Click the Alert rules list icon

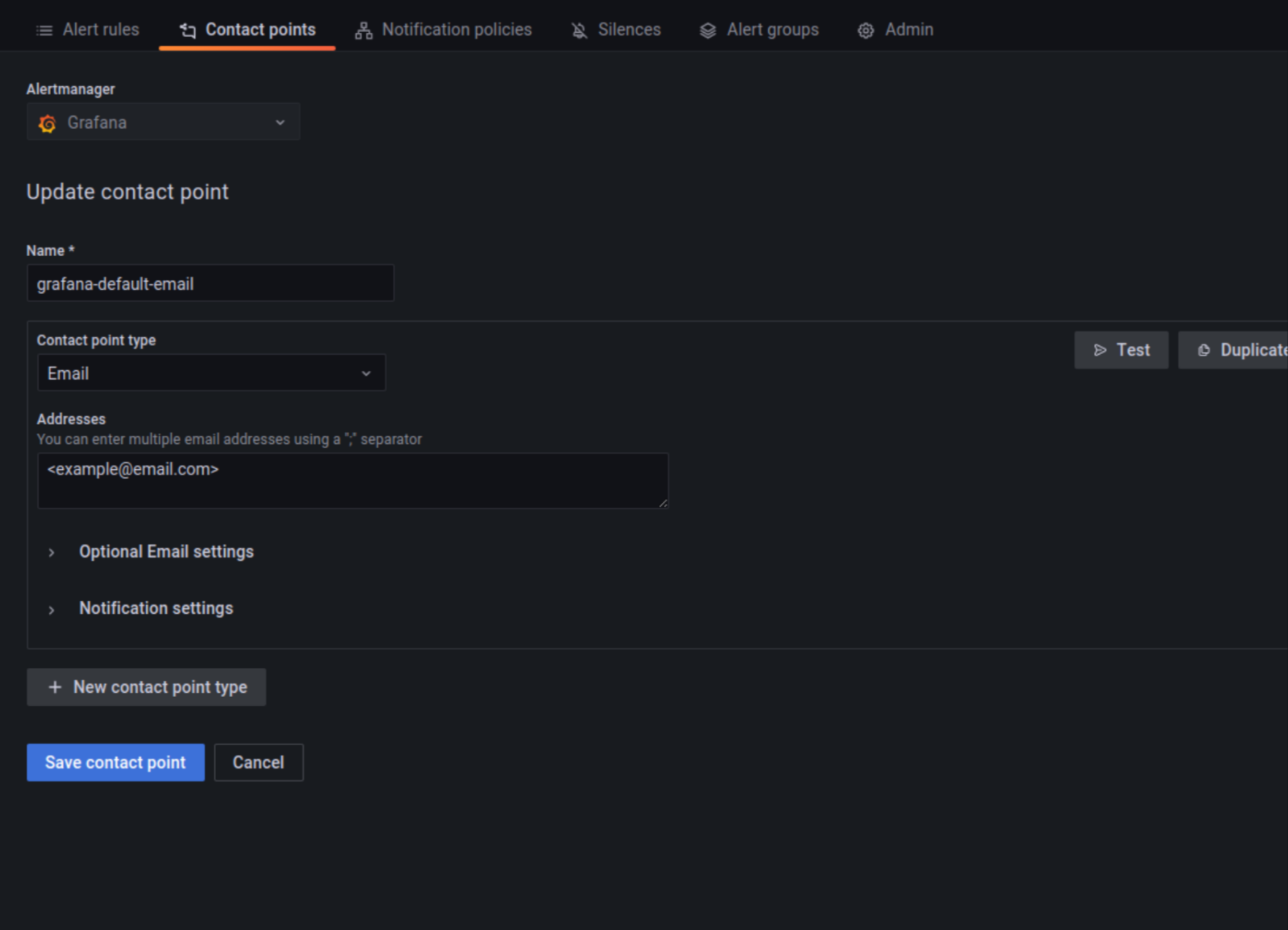pos(45,31)
